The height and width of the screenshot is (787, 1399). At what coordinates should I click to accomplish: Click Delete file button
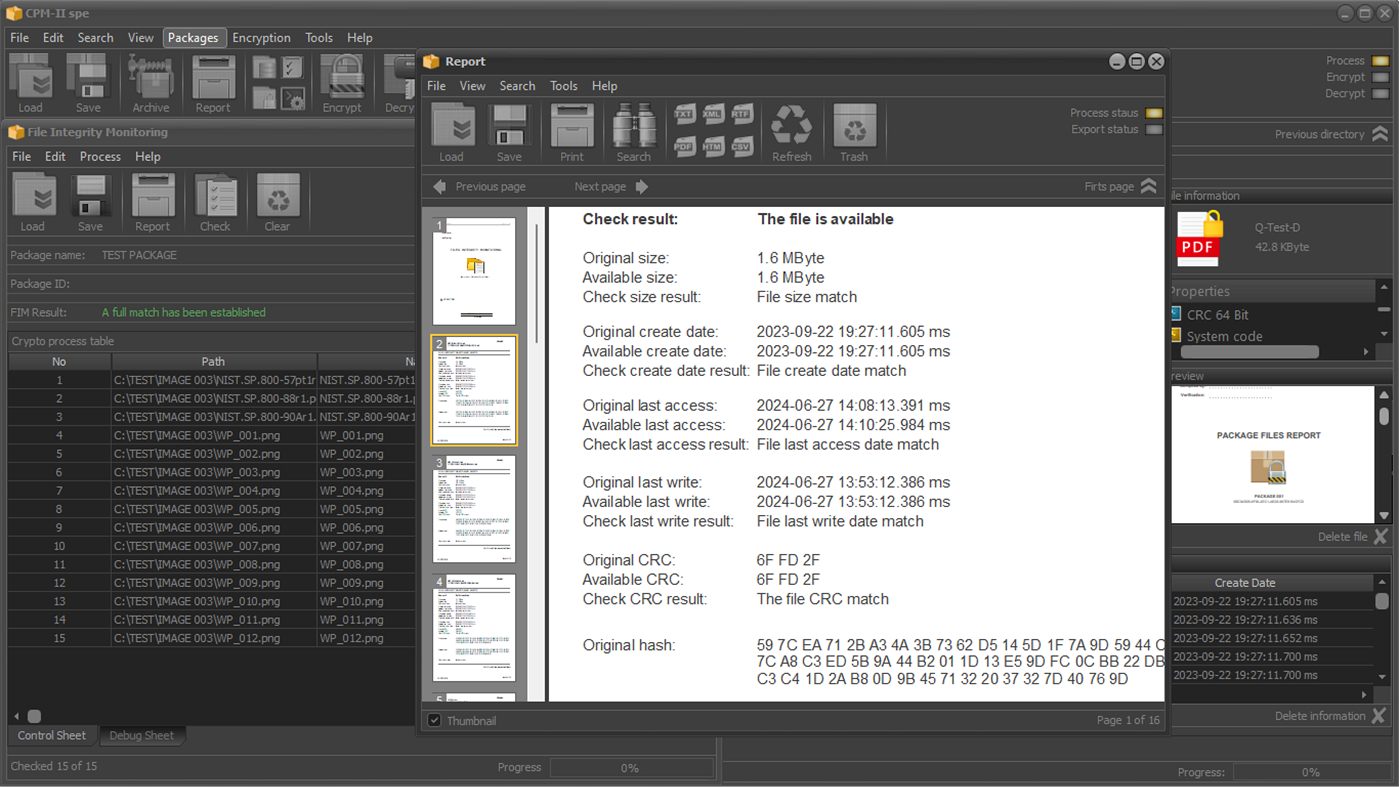[1380, 537]
